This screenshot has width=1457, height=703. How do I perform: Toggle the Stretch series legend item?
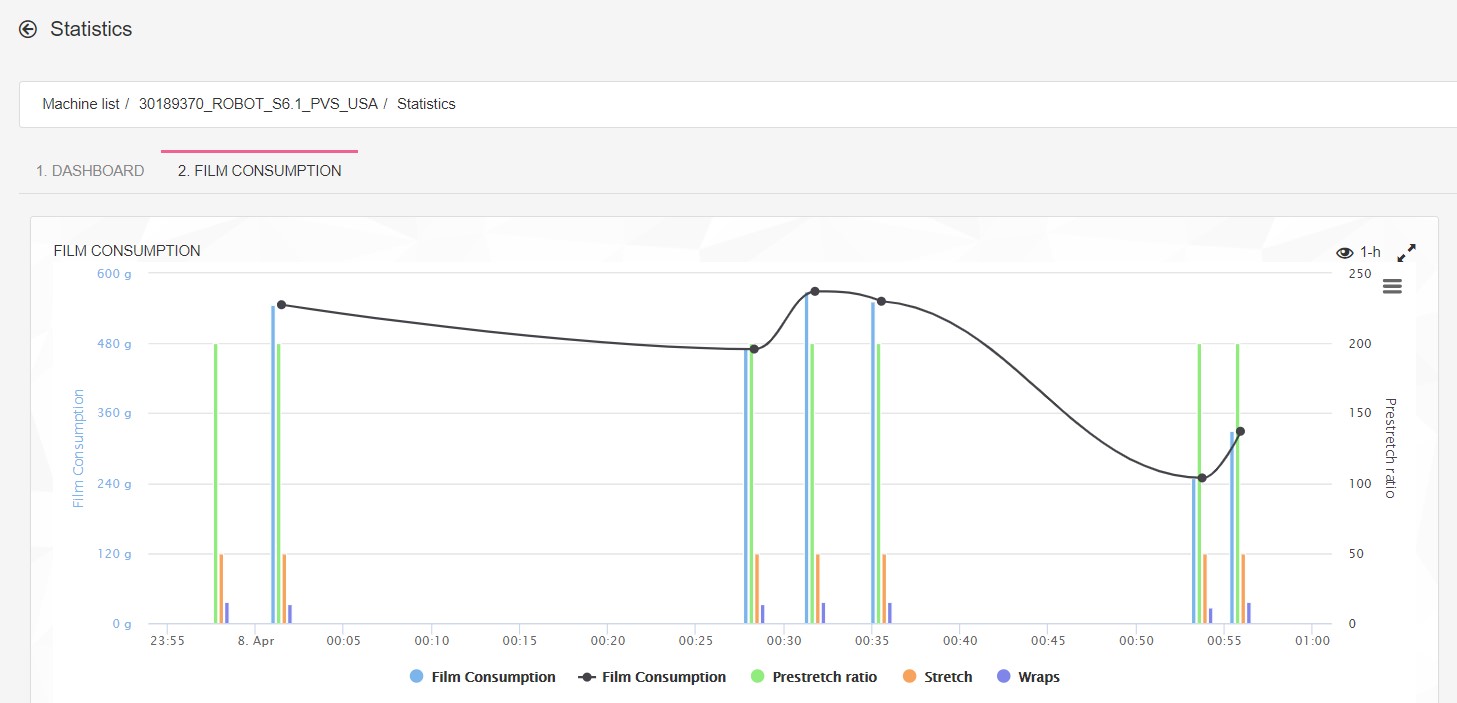(x=947, y=677)
